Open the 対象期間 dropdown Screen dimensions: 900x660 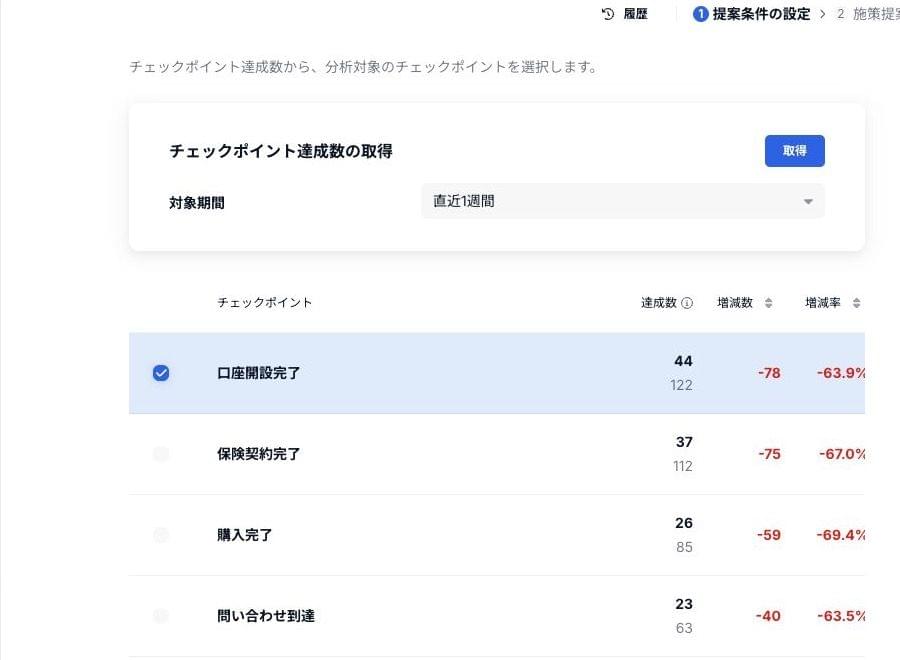623,201
